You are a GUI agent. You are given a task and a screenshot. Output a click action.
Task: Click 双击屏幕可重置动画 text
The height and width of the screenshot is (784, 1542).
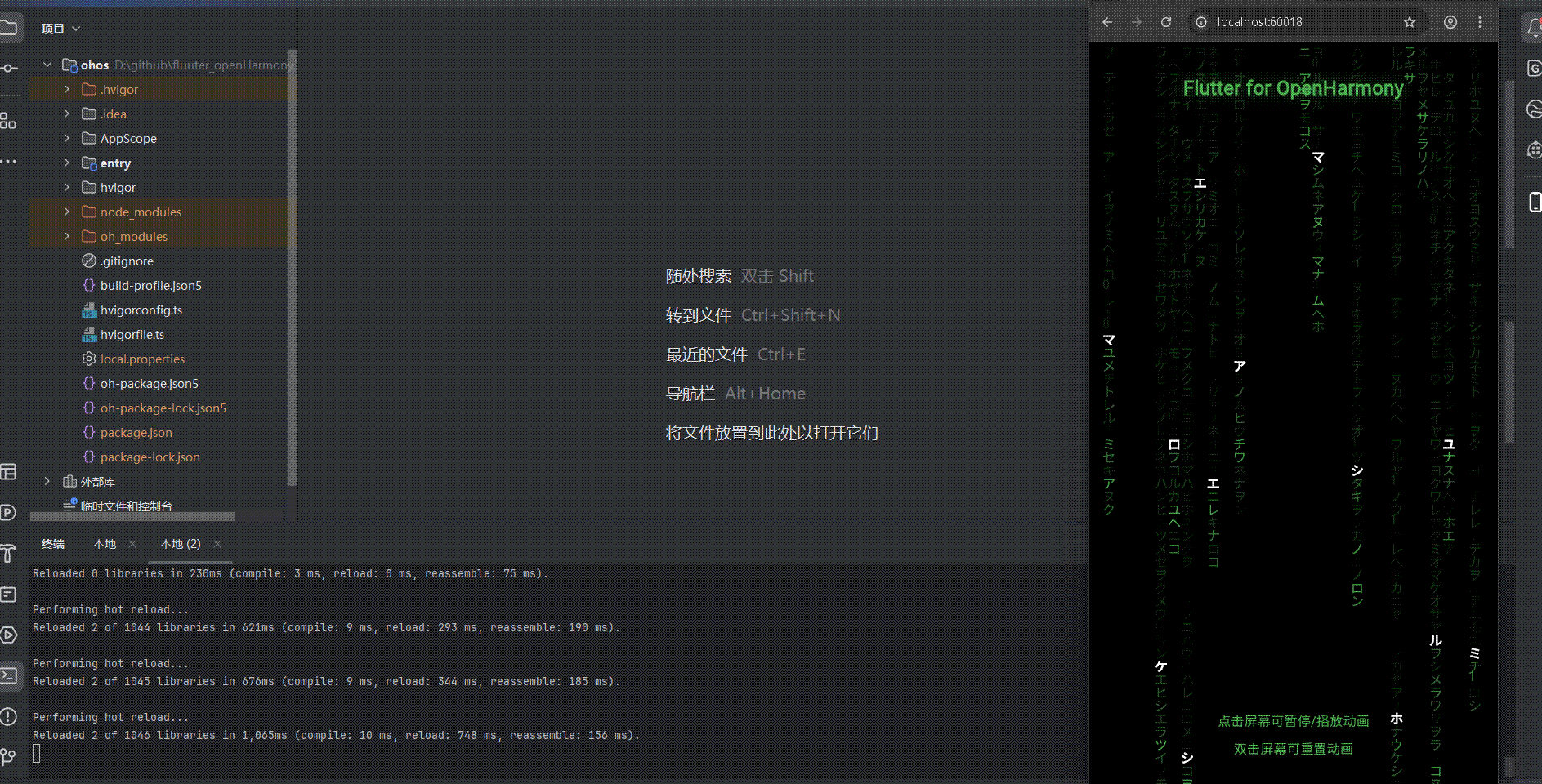click(x=1294, y=749)
